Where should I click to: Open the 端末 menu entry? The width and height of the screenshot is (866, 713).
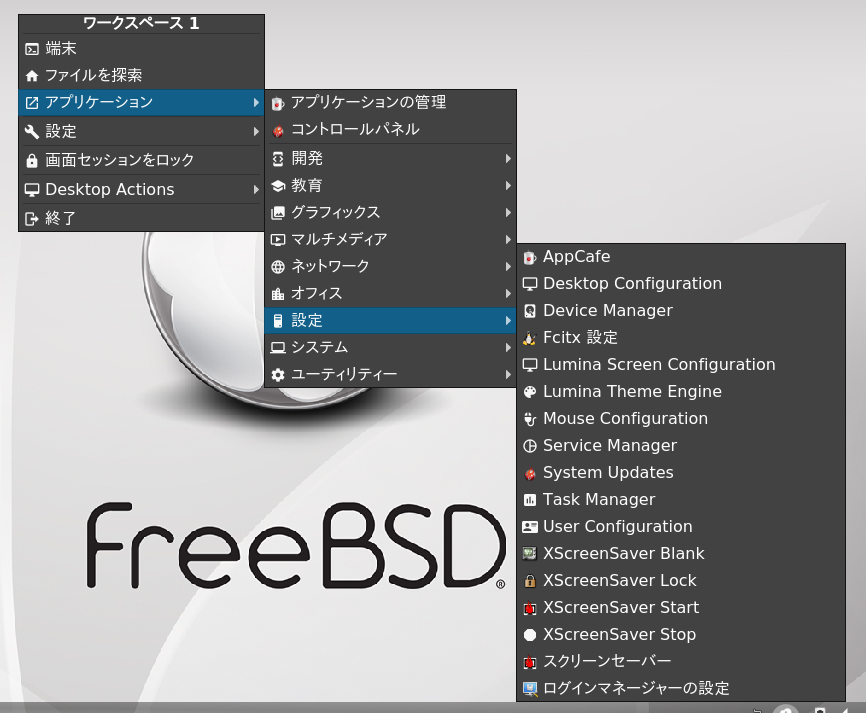coord(141,49)
